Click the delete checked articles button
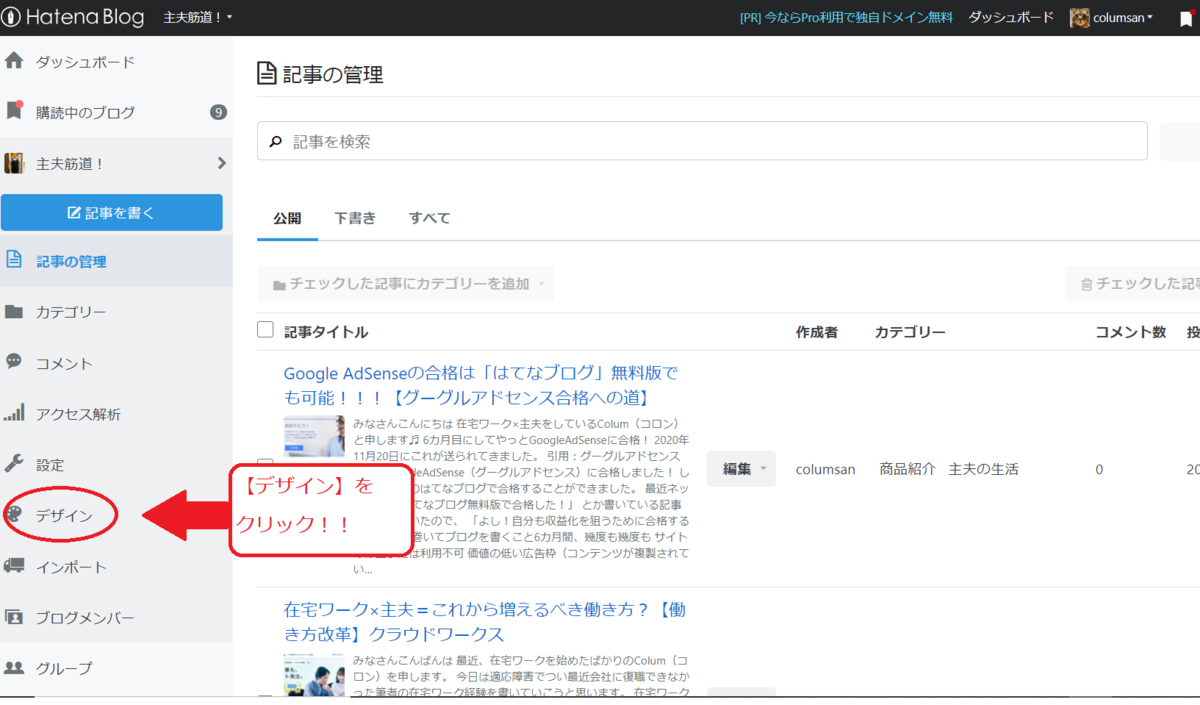Image resolution: width=1200 pixels, height=705 pixels. click(1133, 284)
